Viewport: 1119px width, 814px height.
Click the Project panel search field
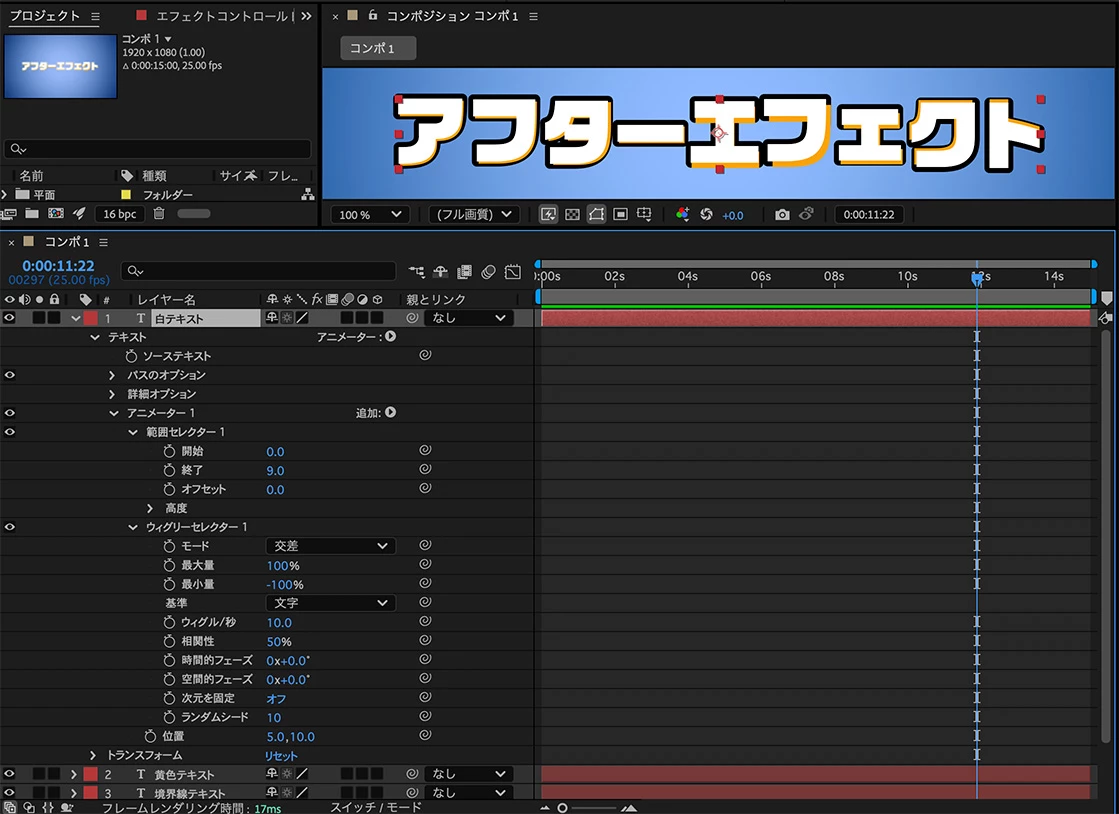pos(157,148)
